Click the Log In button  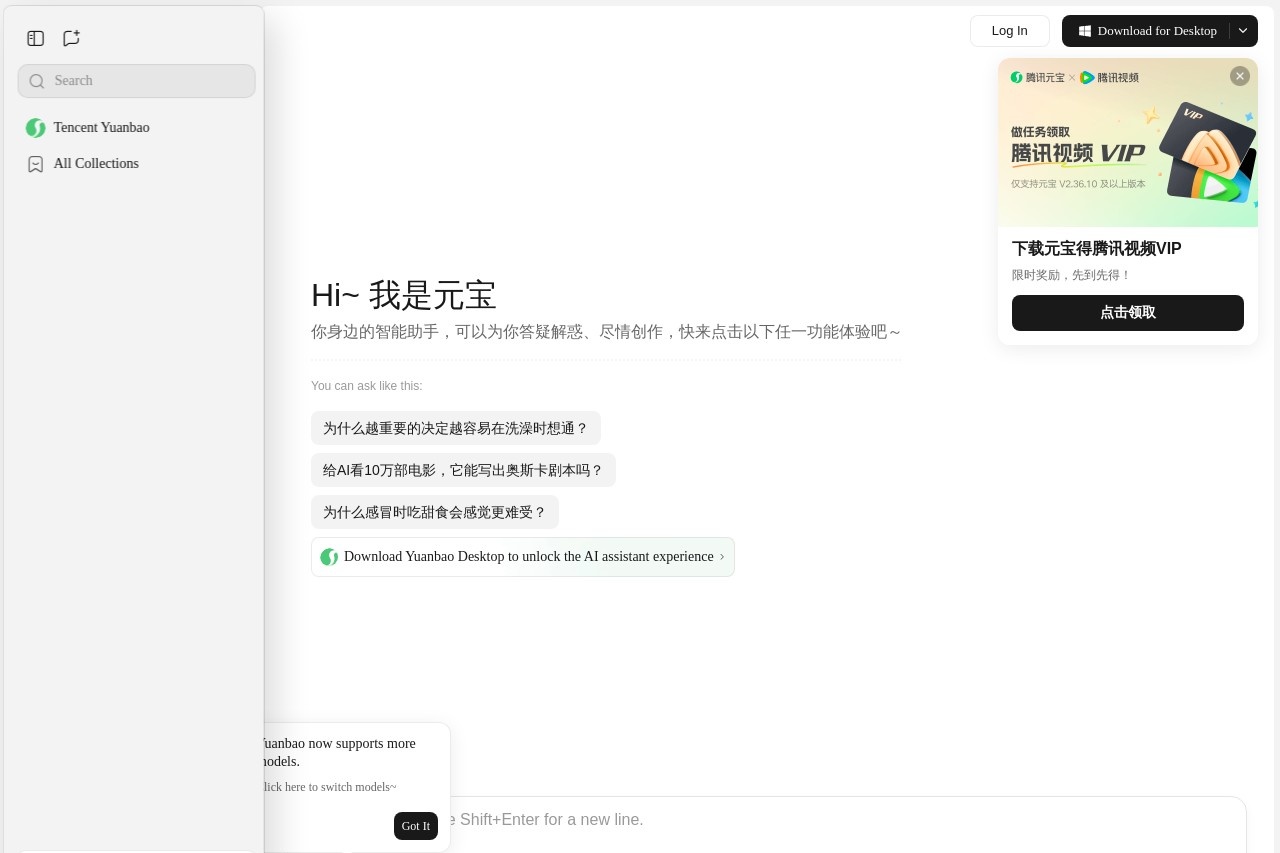click(1010, 31)
